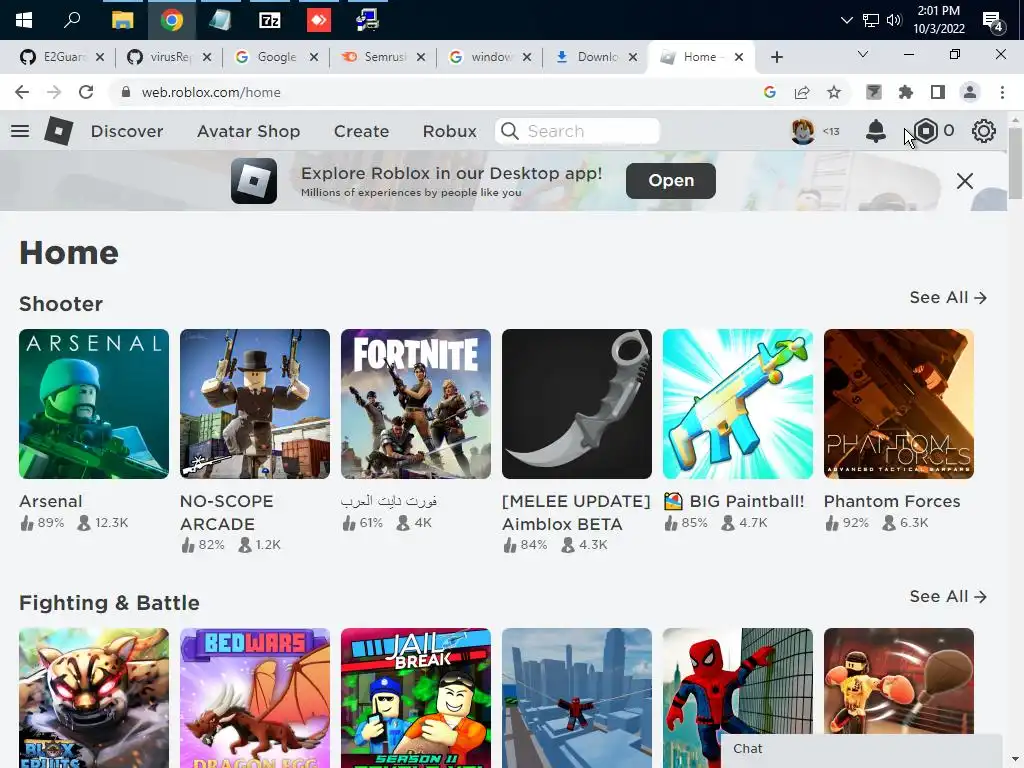Go forward to the next page
Screen dimensions: 1024x768
(x=54, y=92)
